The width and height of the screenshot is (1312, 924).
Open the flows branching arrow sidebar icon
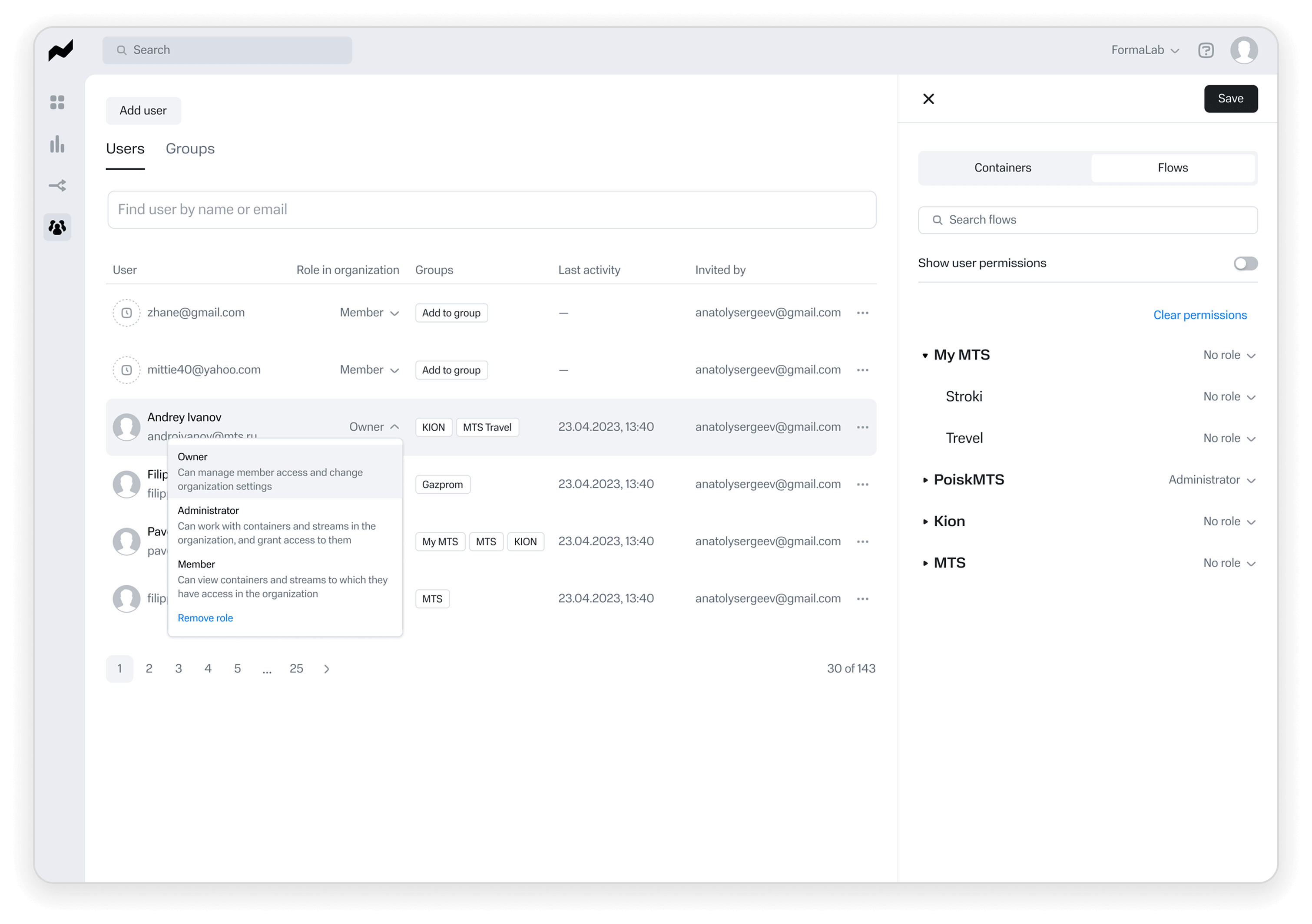click(x=57, y=185)
